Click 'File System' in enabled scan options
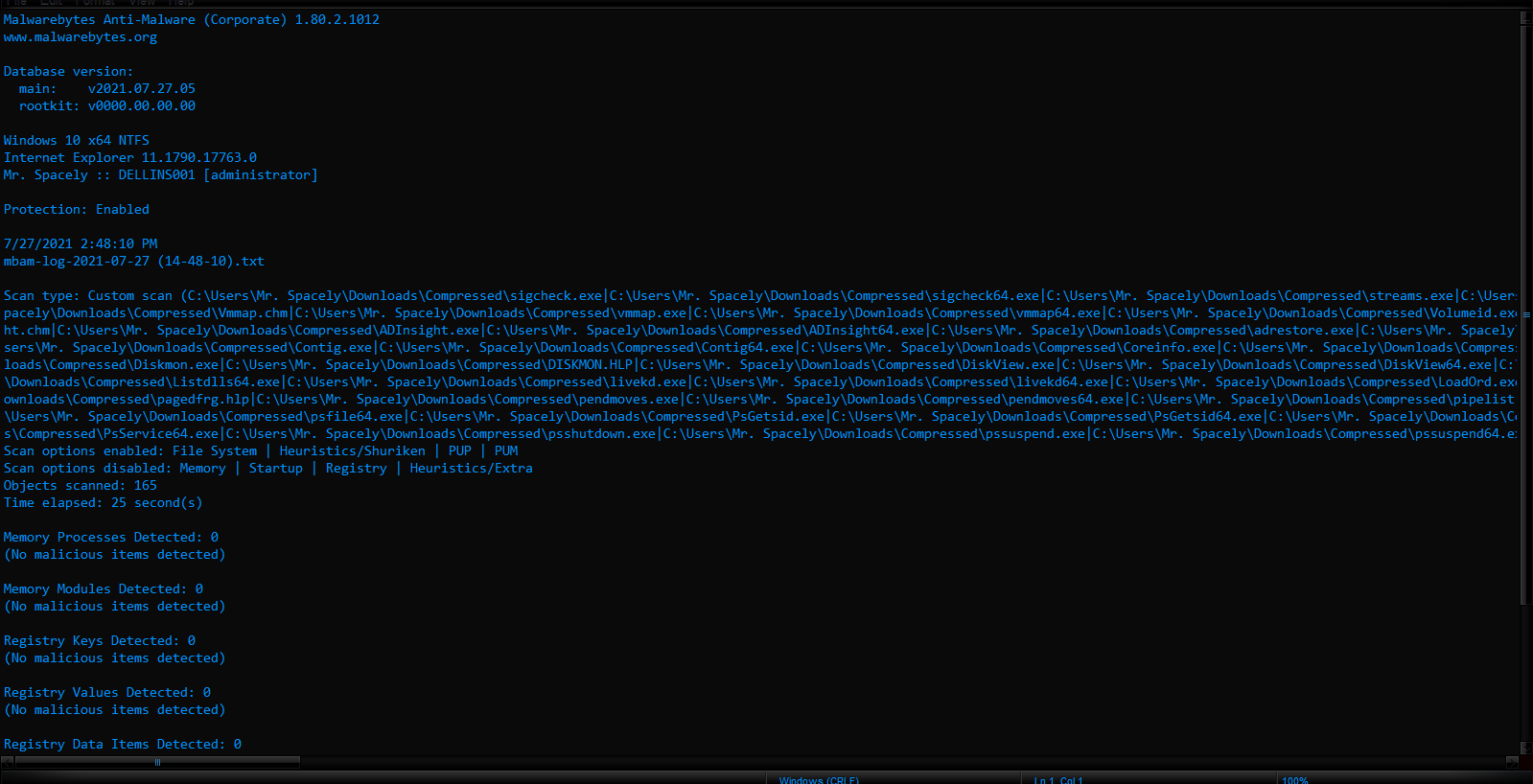This screenshot has height=784, width=1533. tap(215, 450)
